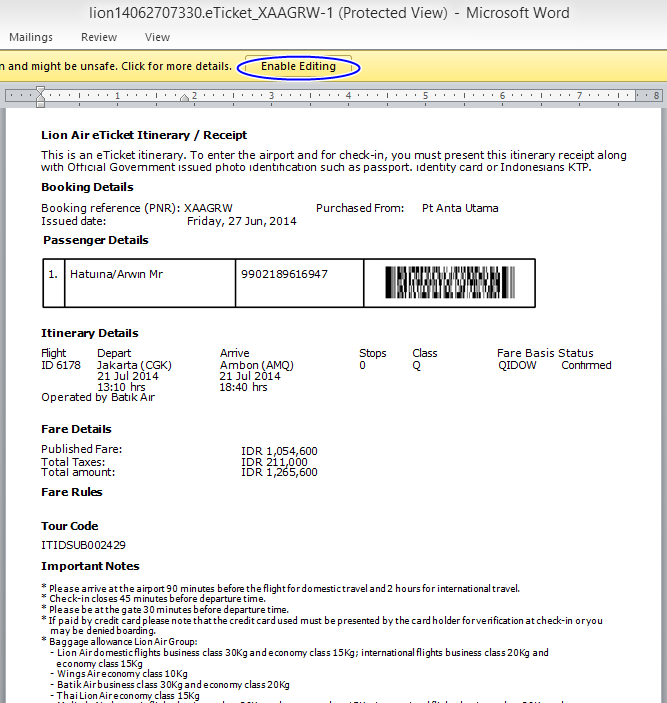
Task: Click the 'Operated by Batik Air' line
Action: point(98,397)
